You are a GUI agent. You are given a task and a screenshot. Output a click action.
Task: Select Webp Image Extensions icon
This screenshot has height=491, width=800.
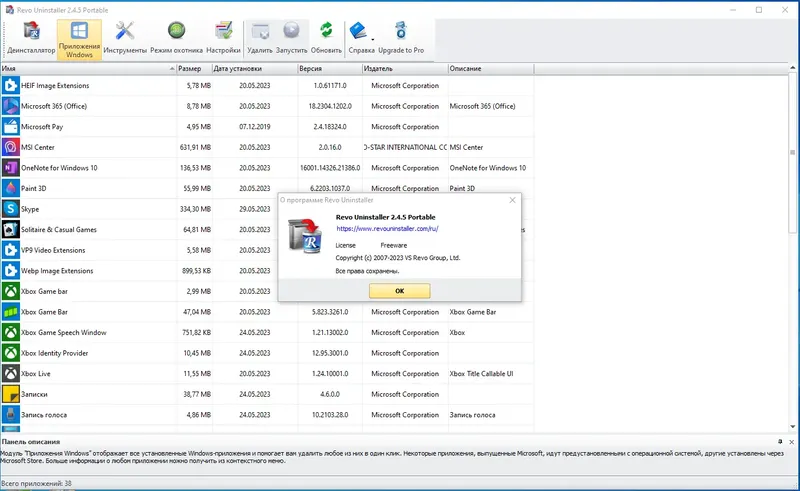pyautogui.click(x=11, y=271)
